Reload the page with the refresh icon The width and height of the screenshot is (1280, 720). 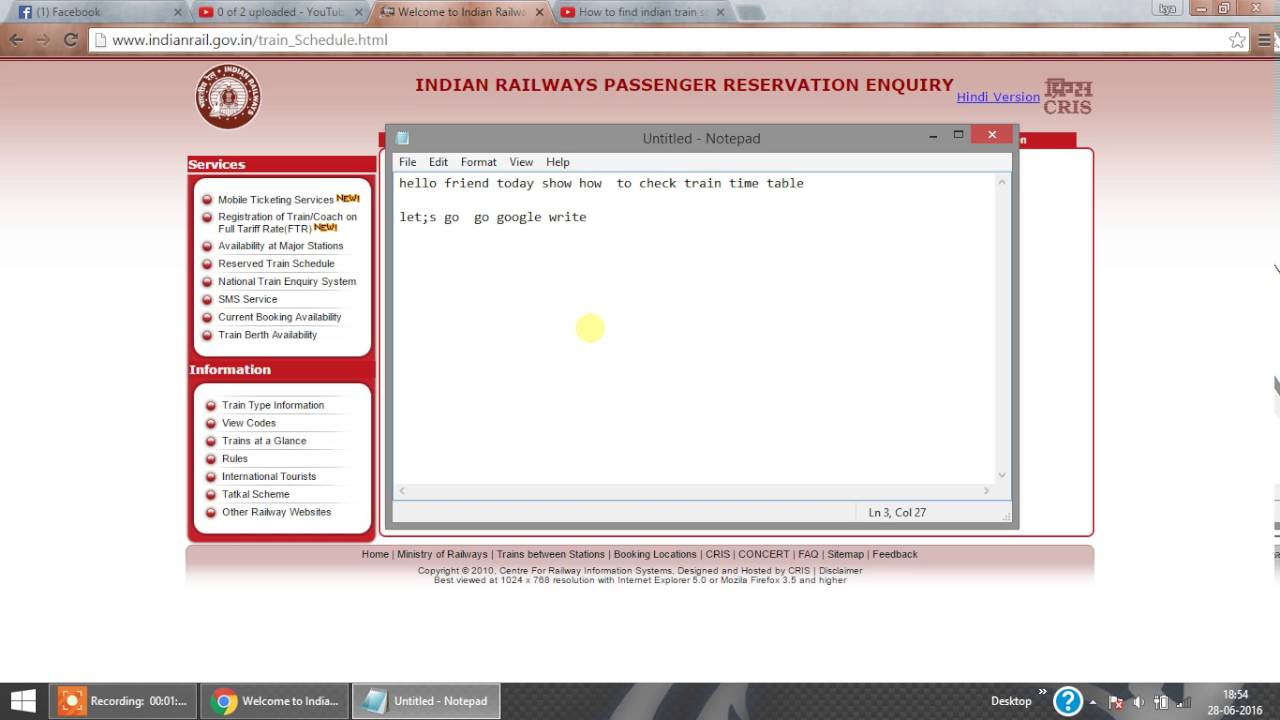point(70,40)
